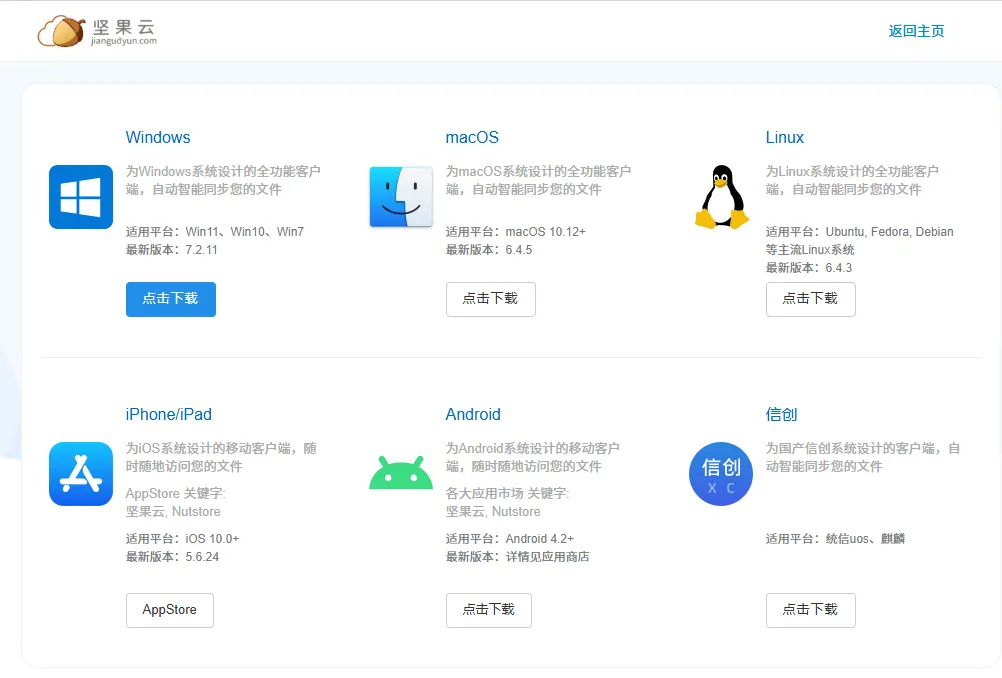Click the 为macOS系统设计 description text
This screenshot has width=1002, height=678.
tap(538, 180)
